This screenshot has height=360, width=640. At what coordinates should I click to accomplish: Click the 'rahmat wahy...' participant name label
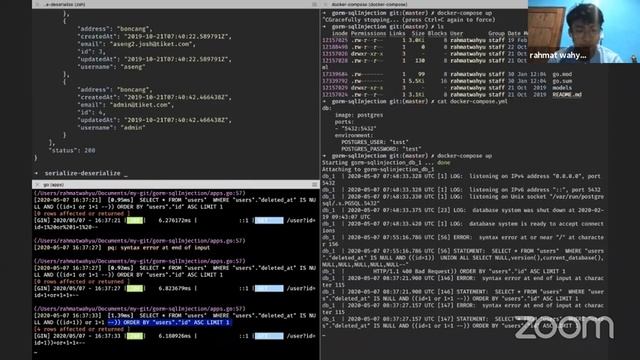558,56
